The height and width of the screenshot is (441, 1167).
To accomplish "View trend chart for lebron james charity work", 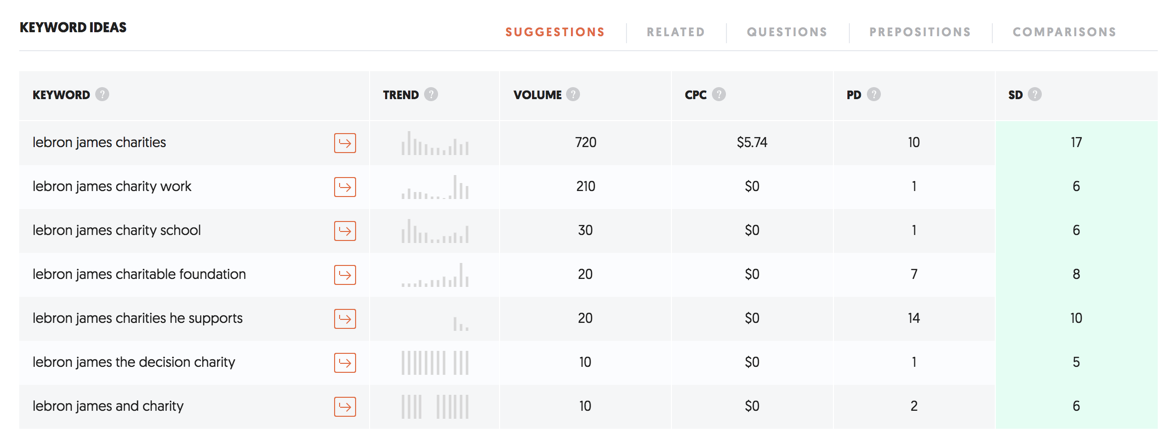I will click(x=435, y=187).
